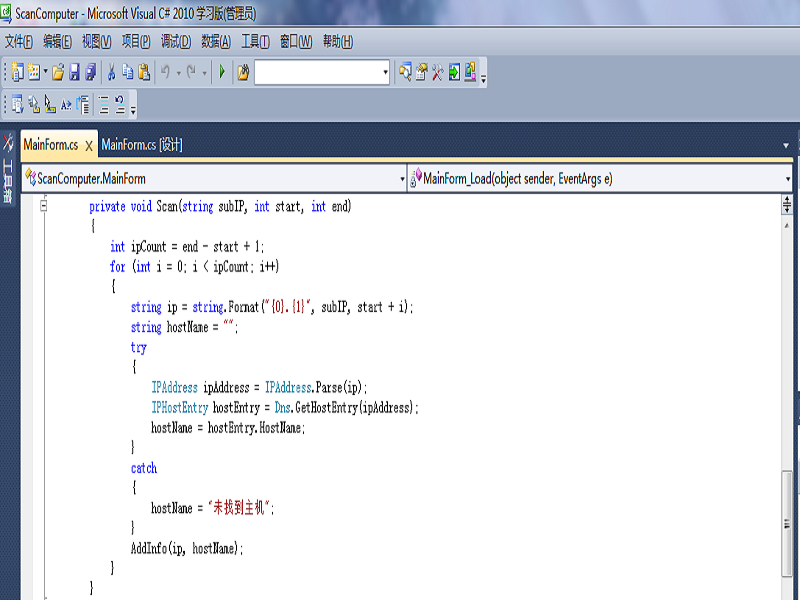Click the Display Word Completion icon

[66, 105]
